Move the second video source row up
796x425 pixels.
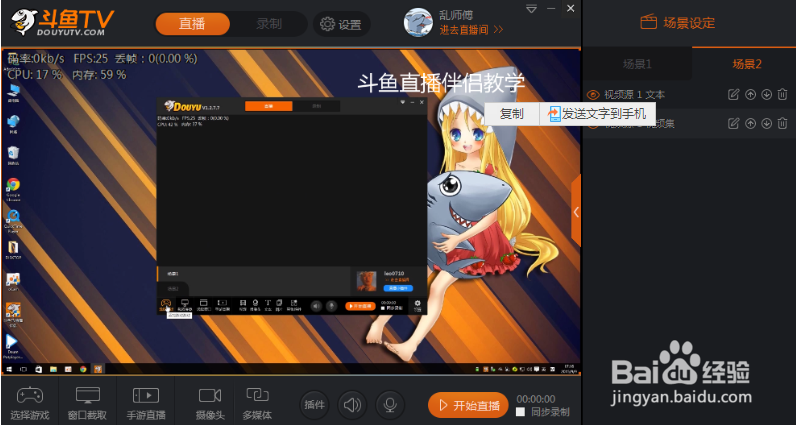[750, 123]
